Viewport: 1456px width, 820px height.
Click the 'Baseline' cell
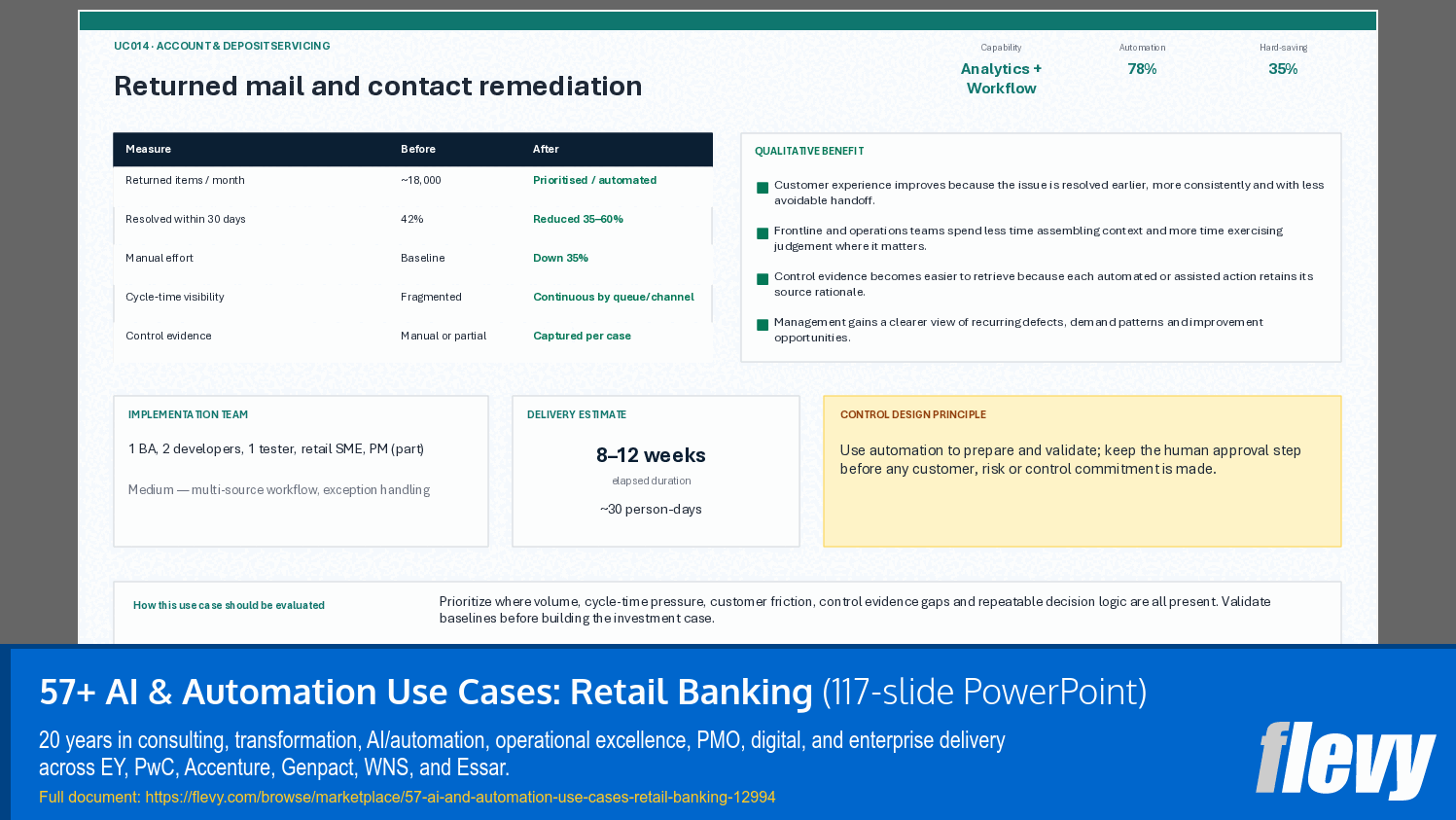click(423, 258)
